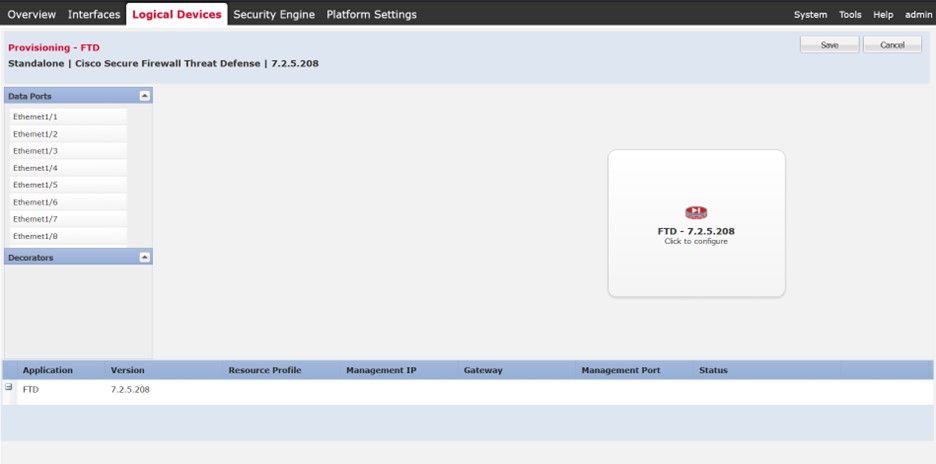
Task: Click the Version column header
Action: 127,370
